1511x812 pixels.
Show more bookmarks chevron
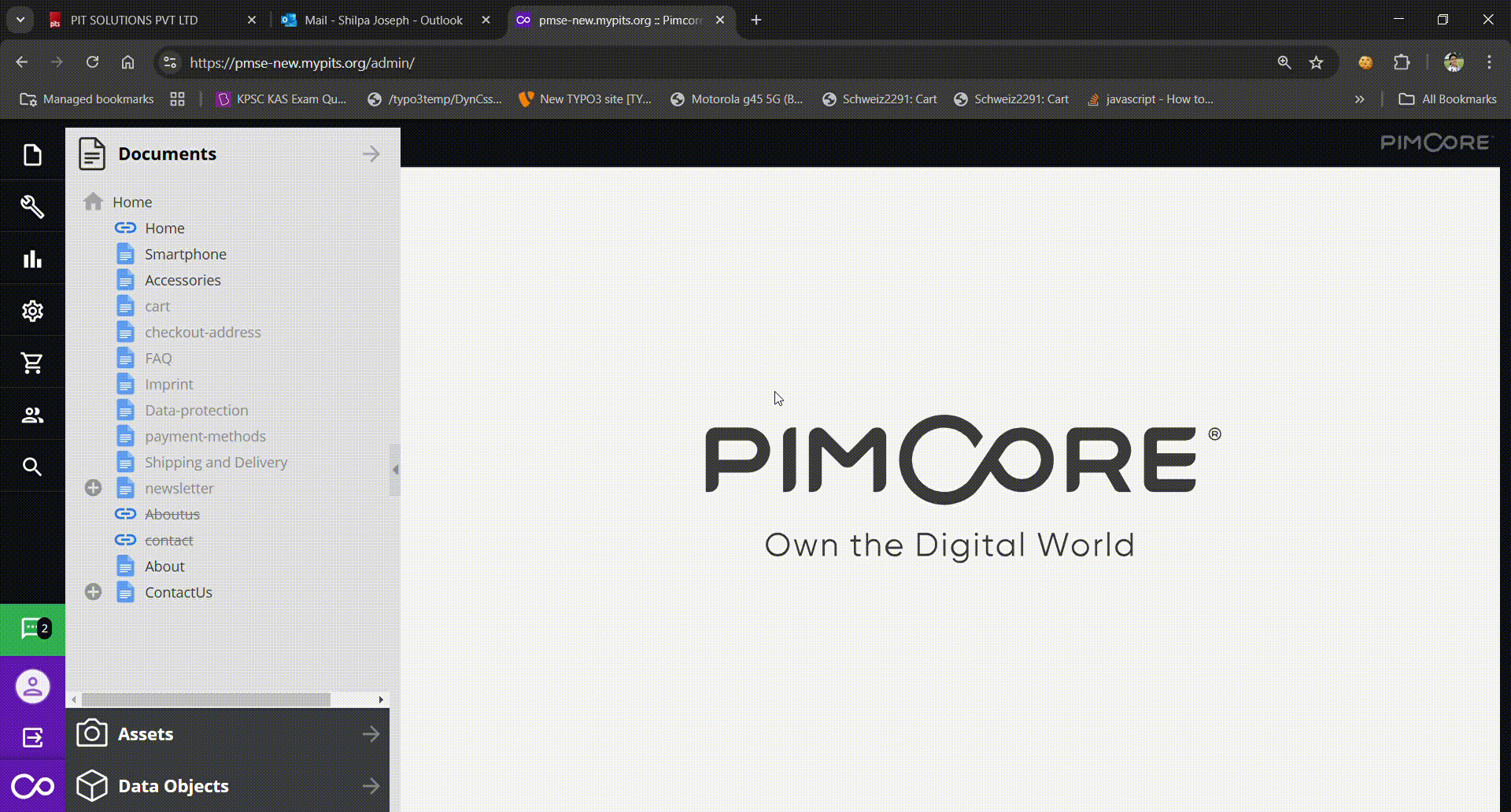[x=1359, y=99]
